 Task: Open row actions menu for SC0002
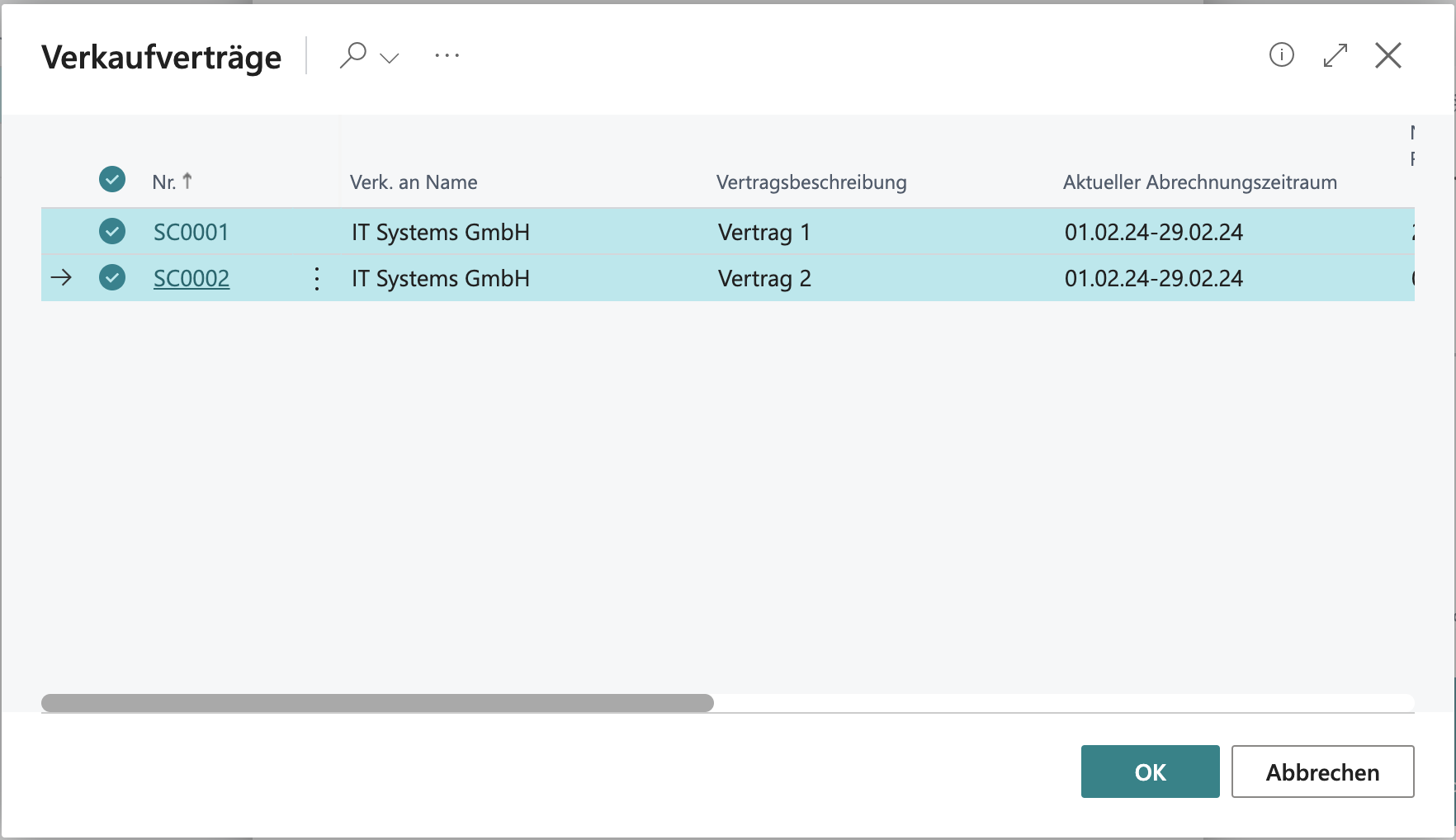[x=317, y=278]
